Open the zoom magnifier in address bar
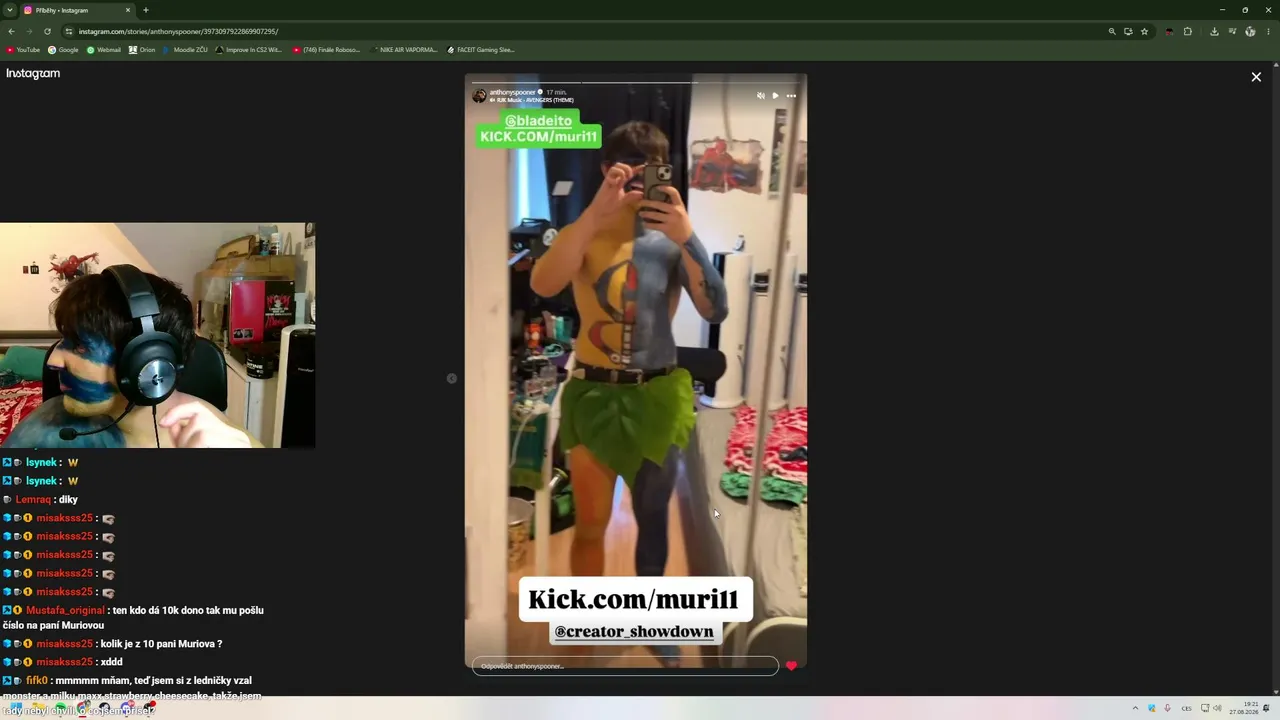This screenshot has width=1280, height=720. click(x=1112, y=31)
